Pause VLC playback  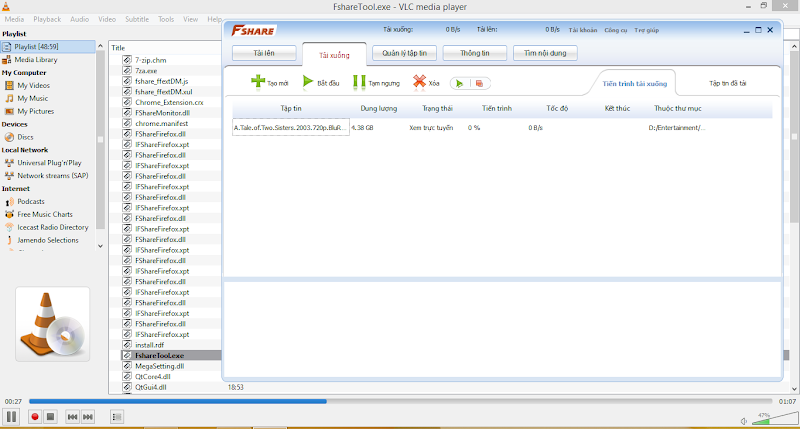(11, 417)
